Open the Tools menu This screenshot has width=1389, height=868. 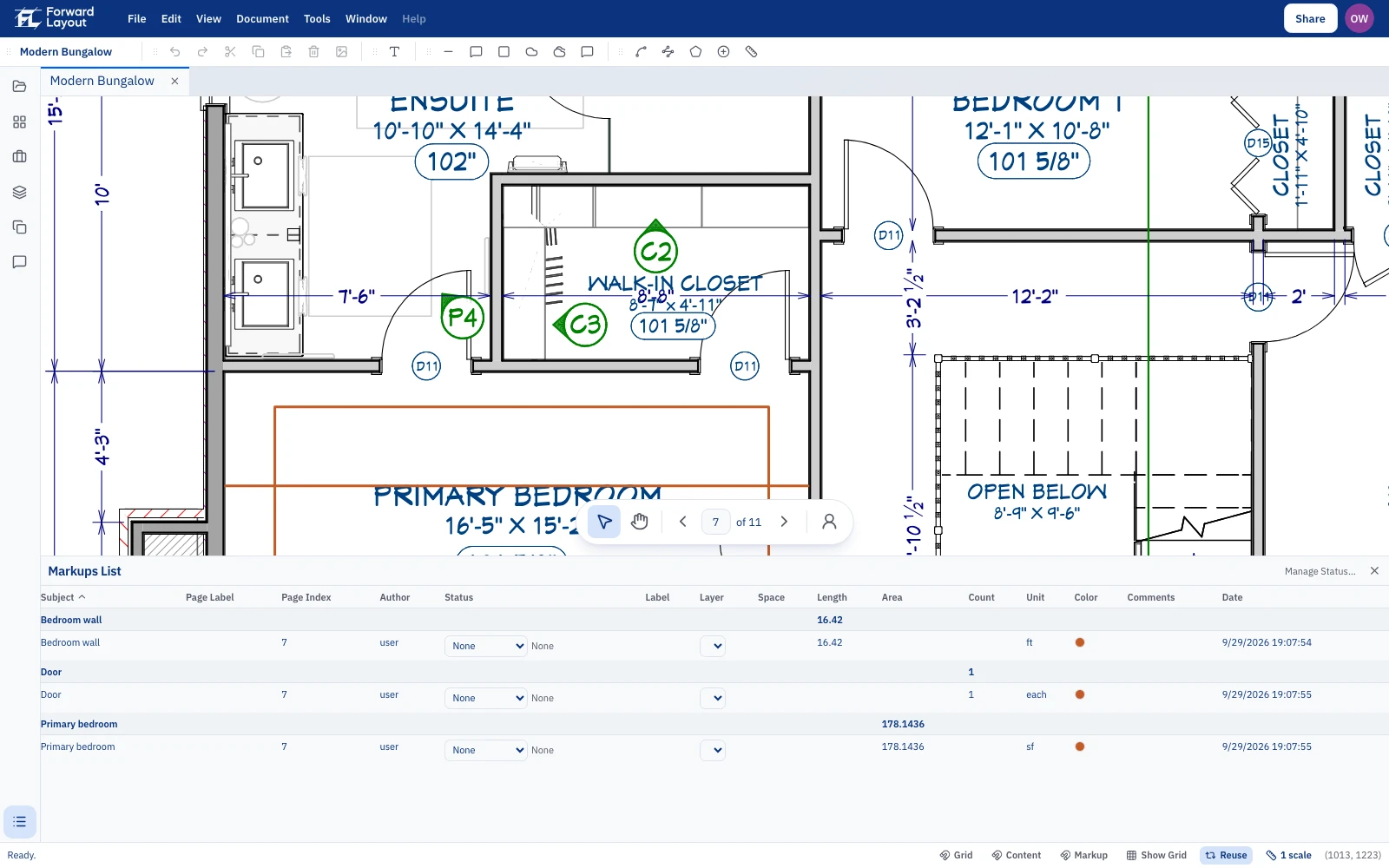317,19
